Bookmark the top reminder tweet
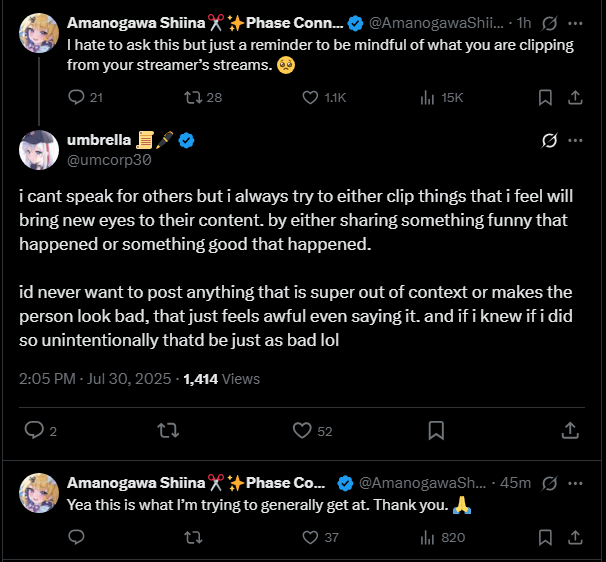 click(545, 97)
